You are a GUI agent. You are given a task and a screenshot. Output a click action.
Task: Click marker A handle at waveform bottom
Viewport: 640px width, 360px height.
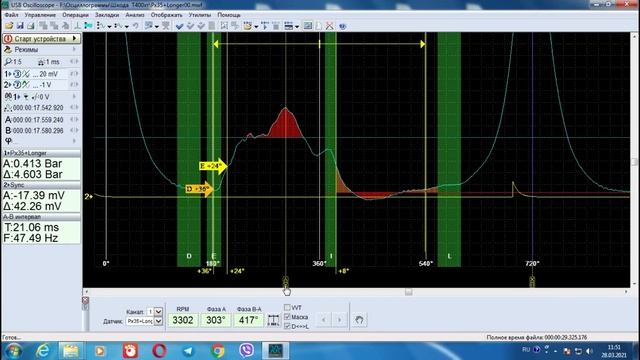pos(286,281)
